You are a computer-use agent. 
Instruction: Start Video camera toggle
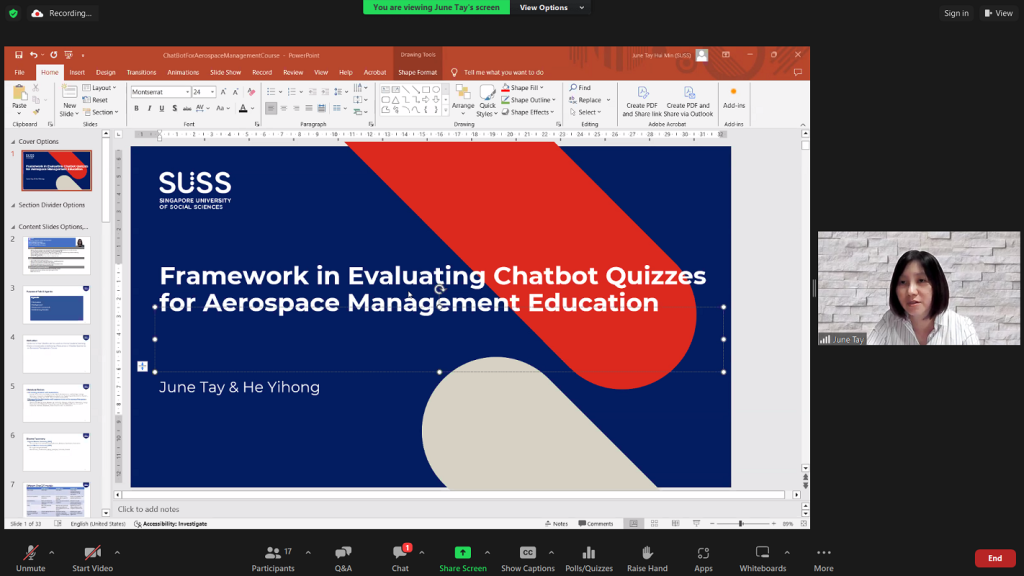(92, 553)
